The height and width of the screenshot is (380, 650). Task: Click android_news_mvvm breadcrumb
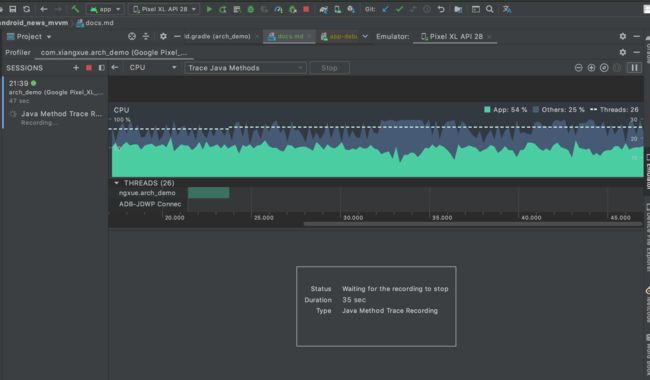point(34,23)
